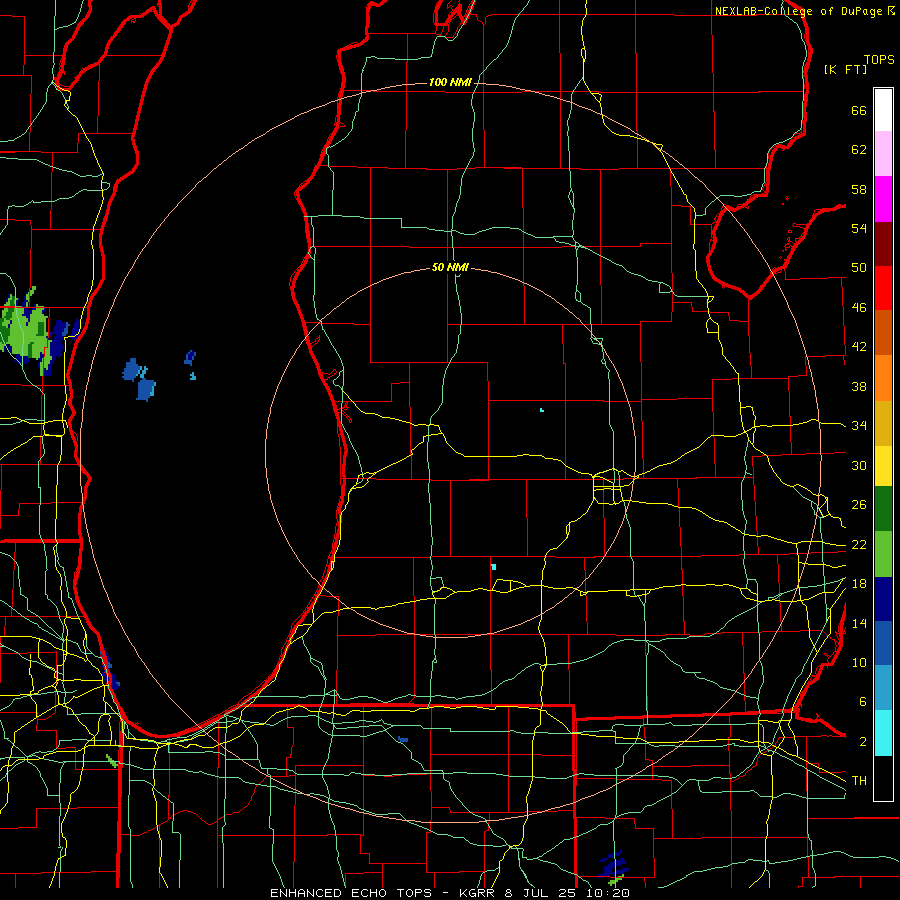900x900 pixels.
Task: Click the cyan echo pixel north of center
Action: click(542, 410)
